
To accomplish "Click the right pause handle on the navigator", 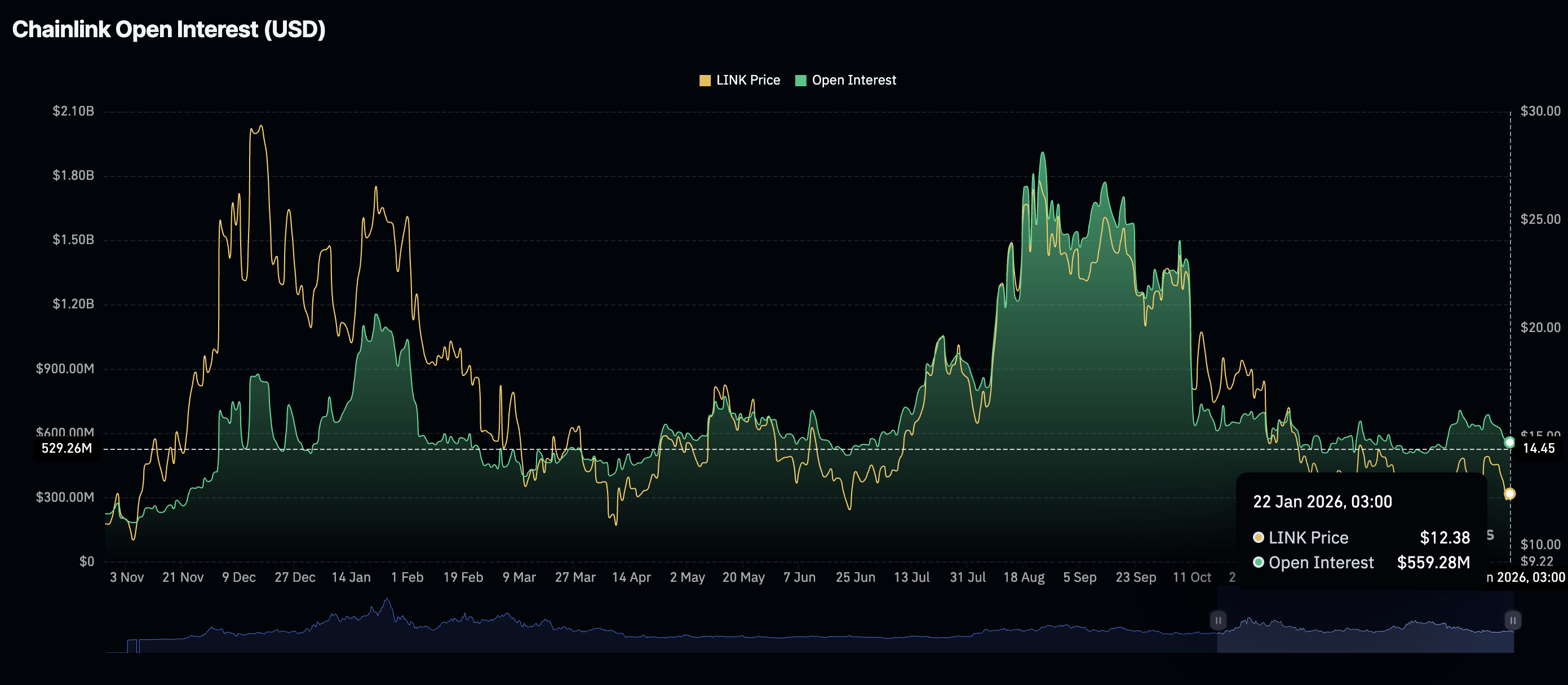I will (x=1512, y=620).
